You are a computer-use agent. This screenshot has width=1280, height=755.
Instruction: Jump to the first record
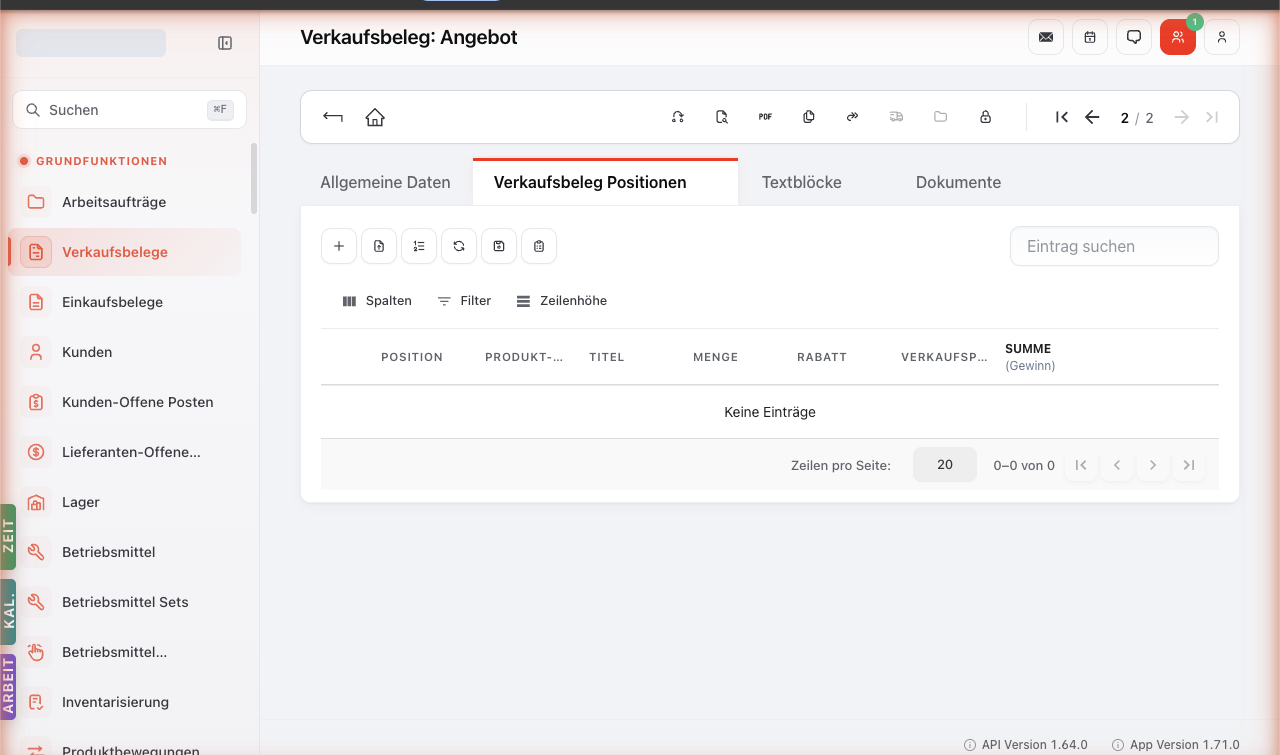click(1062, 117)
